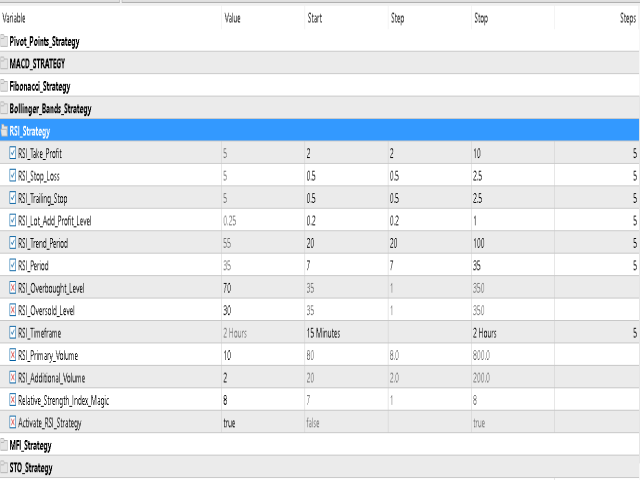This screenshot has height=480, width=640.
Task: Open the RSI_Timeframe Start value 15 Minutes
Action: coord(323,333)
